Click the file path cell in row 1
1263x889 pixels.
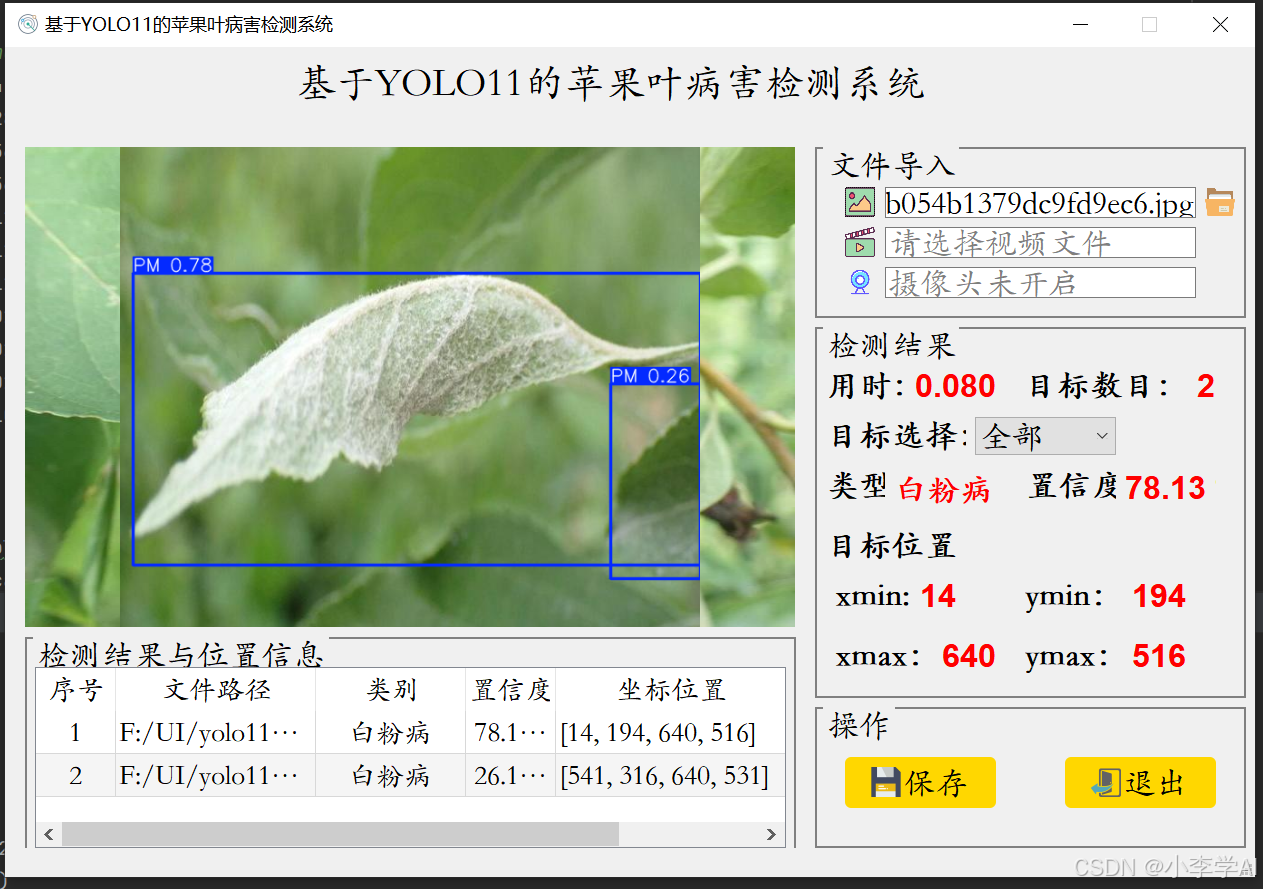pyautogui.click(x=216, y=733)
